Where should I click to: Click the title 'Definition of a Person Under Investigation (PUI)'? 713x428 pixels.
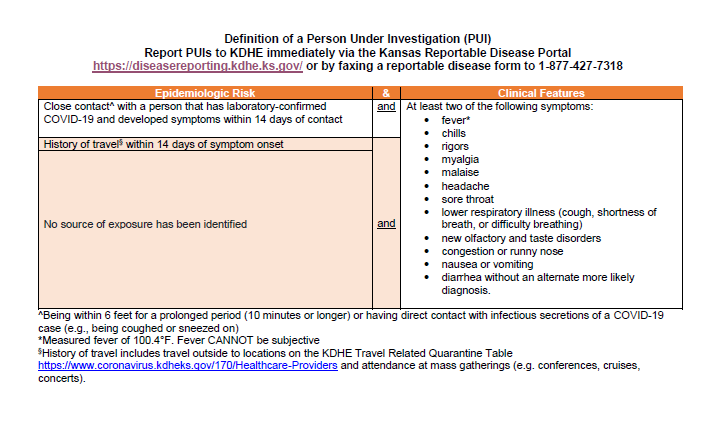(x=357, y=39)
